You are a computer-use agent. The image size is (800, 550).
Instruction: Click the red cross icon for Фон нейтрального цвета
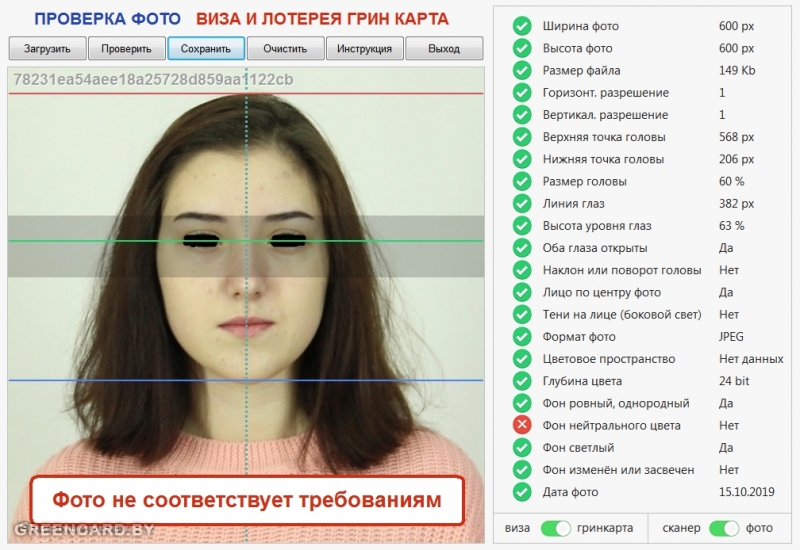point(522,425)
